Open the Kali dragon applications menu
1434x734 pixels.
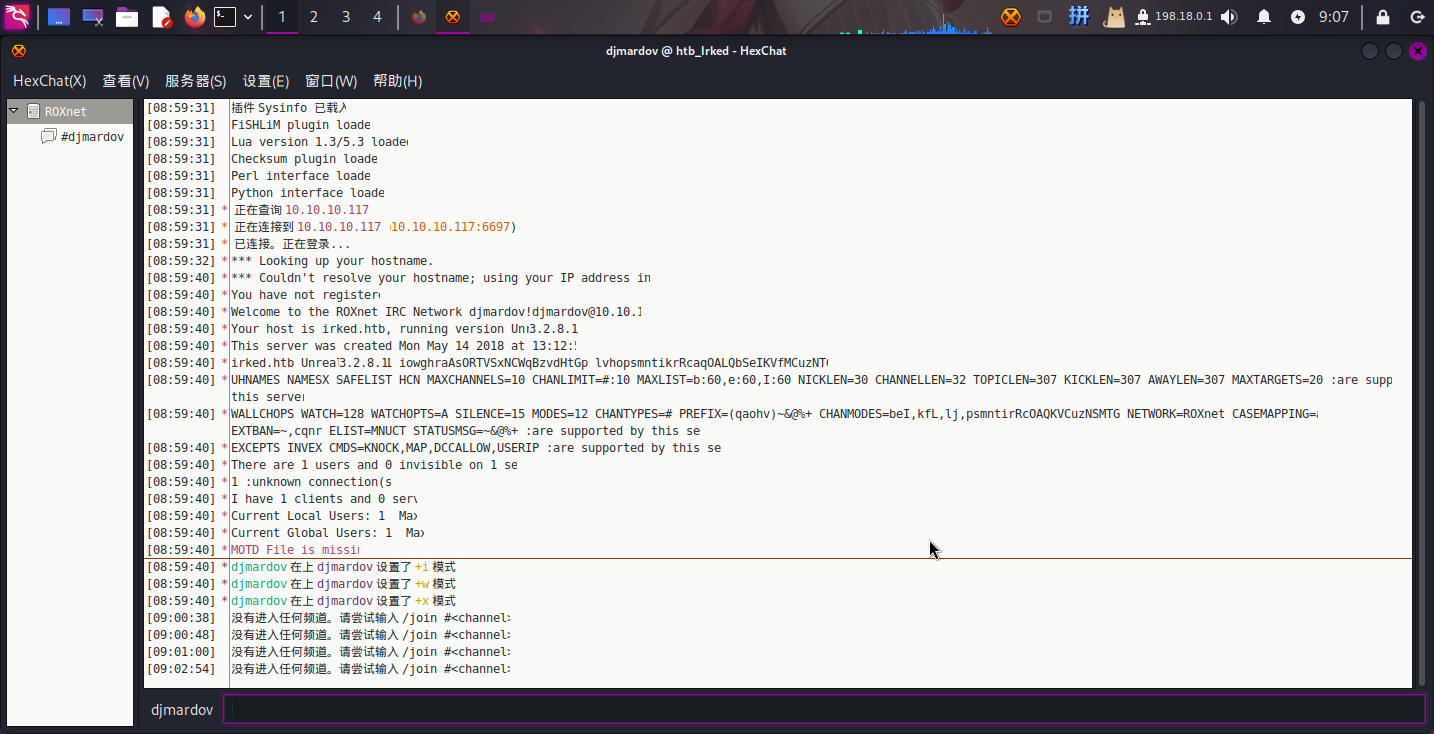(18, 17)
